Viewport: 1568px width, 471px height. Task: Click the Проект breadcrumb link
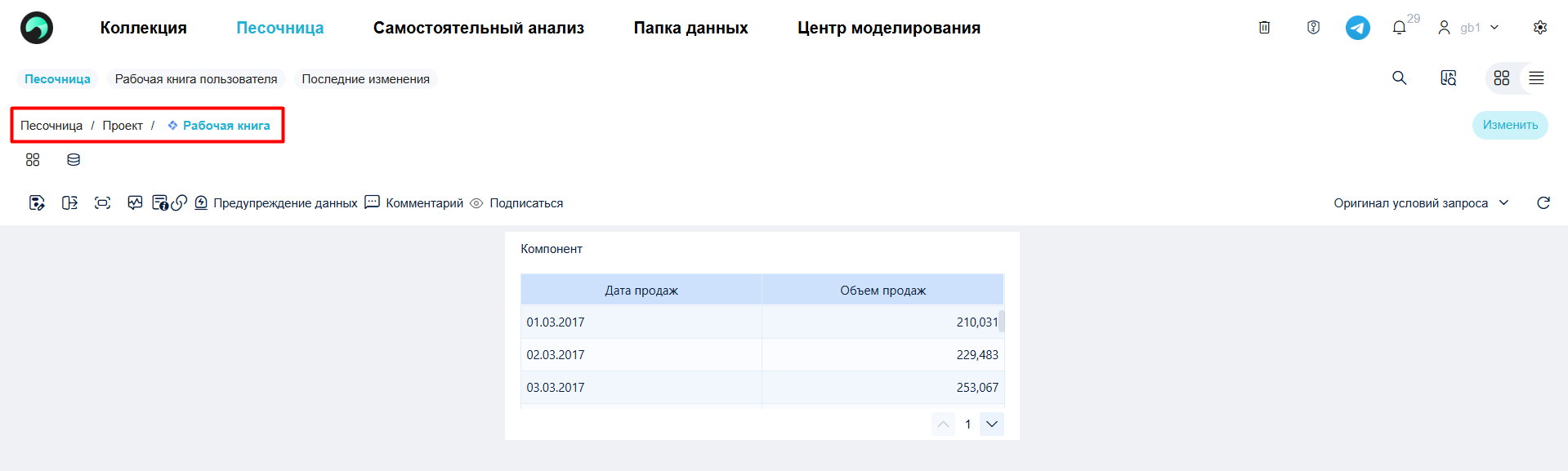pyautogui.click(x=123, y=126)
